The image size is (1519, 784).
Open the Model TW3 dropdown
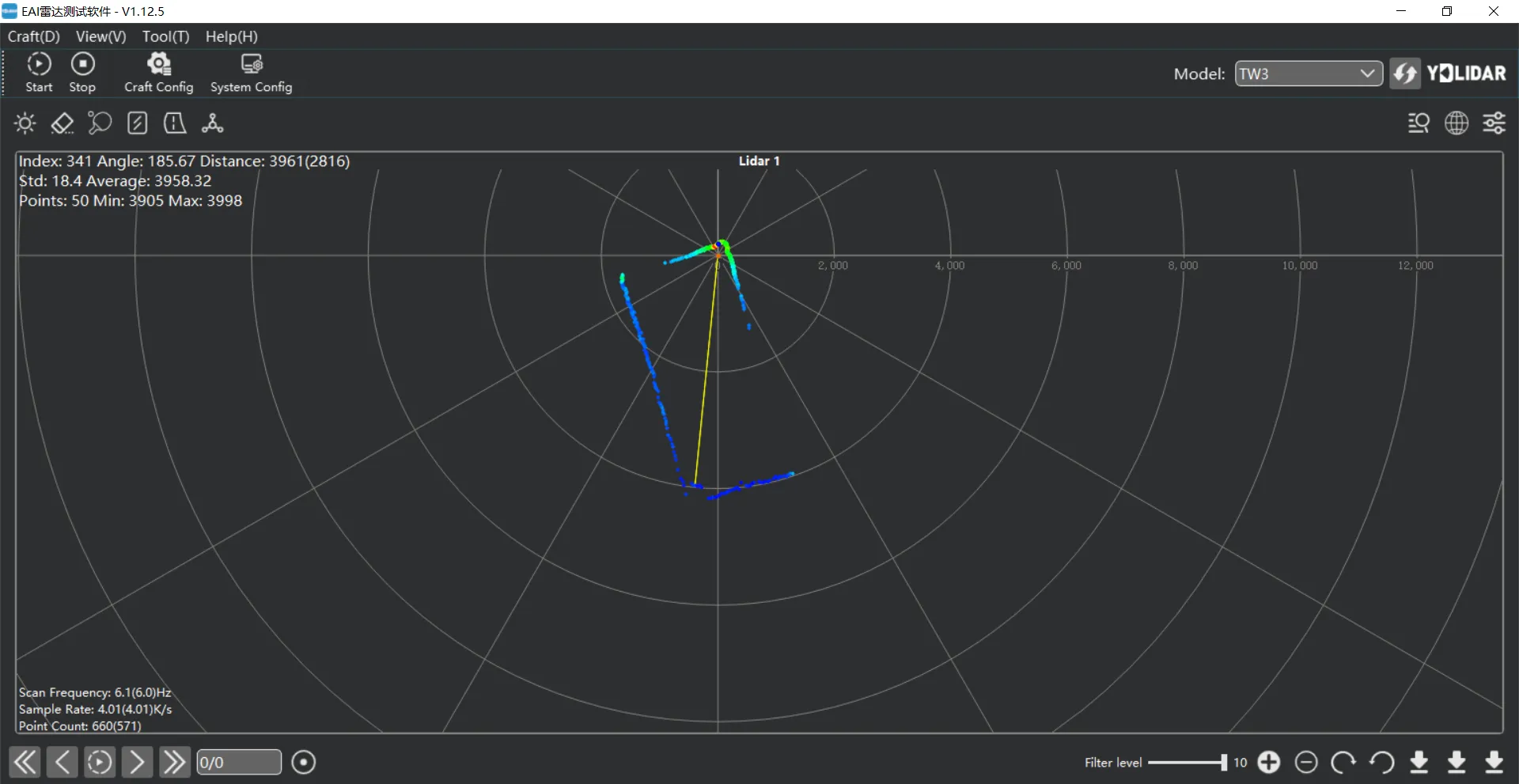[x=1309, y=74]
